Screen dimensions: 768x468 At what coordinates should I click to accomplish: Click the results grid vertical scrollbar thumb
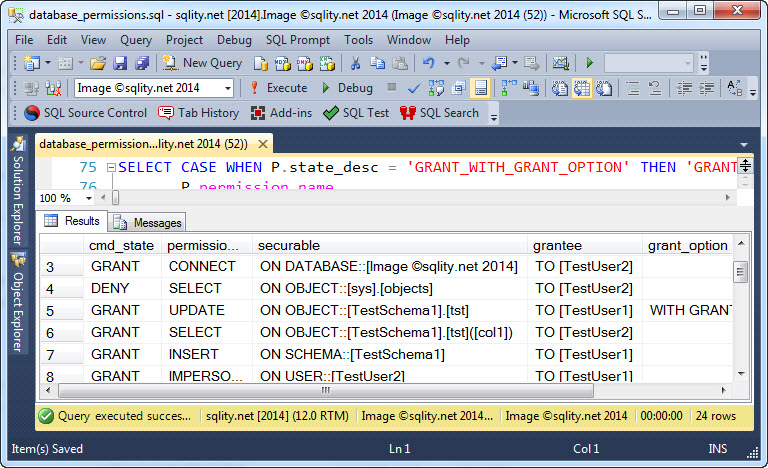point(740,272)
